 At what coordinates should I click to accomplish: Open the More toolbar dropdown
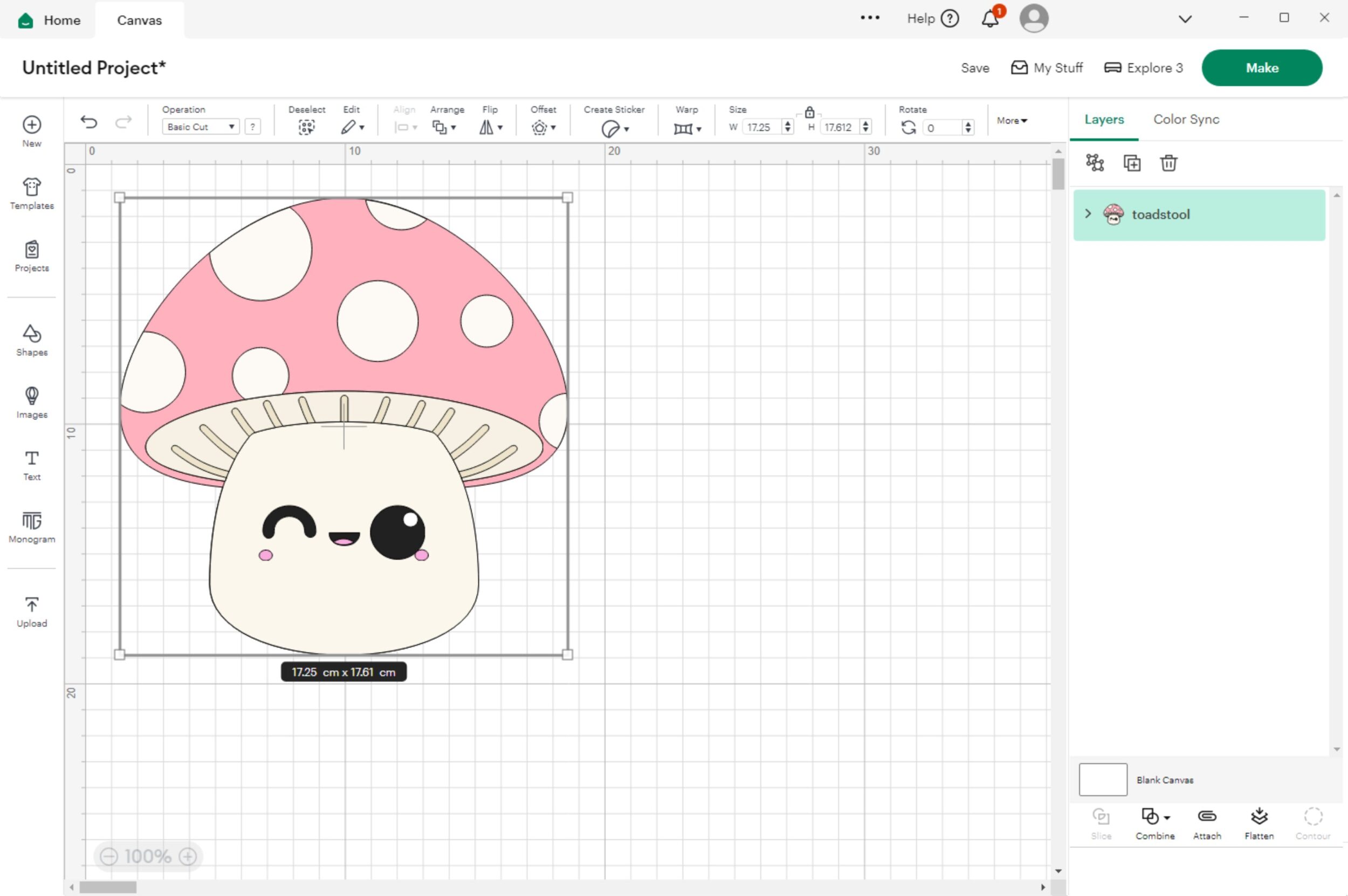[1012, 121]
